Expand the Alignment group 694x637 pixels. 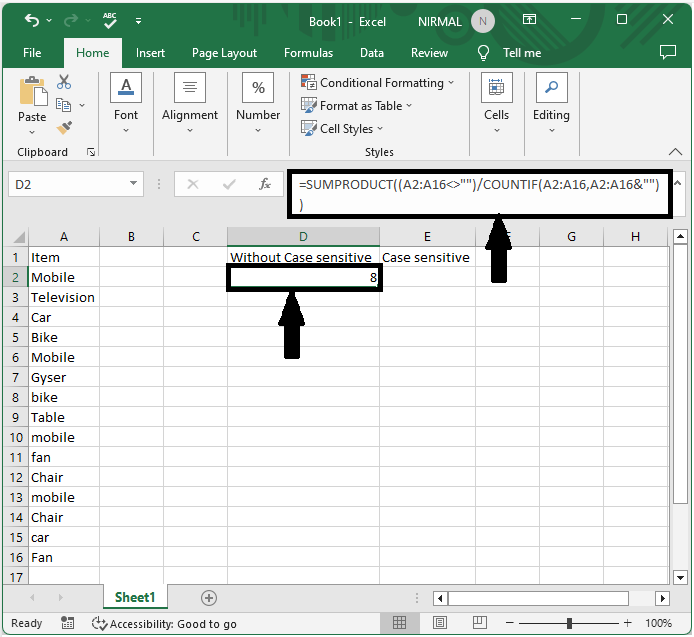pos(189,103)
